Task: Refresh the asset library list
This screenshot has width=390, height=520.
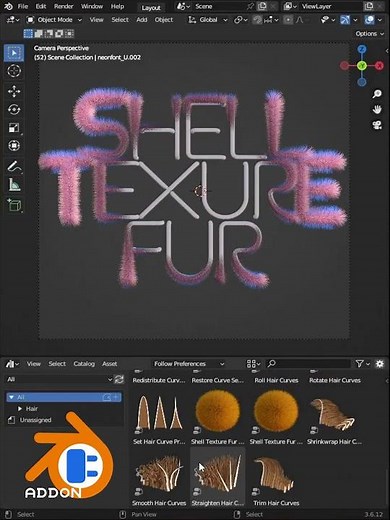Action: coord(119,379)
